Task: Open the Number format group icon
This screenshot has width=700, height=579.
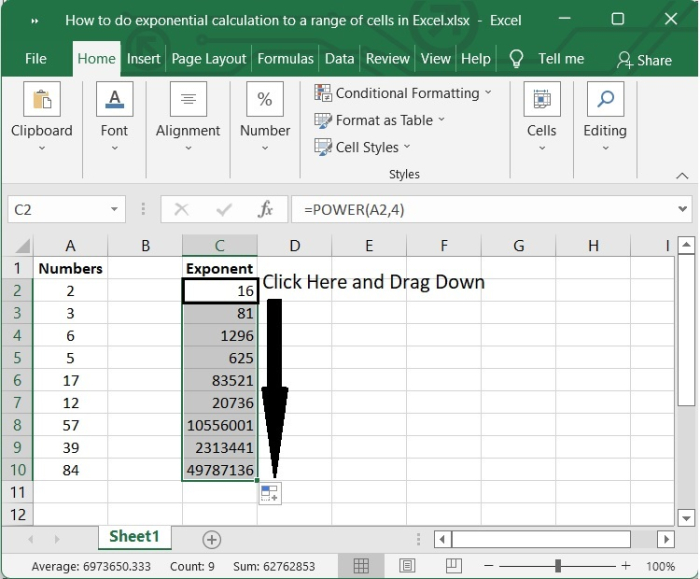Action: tap(265, 100)
